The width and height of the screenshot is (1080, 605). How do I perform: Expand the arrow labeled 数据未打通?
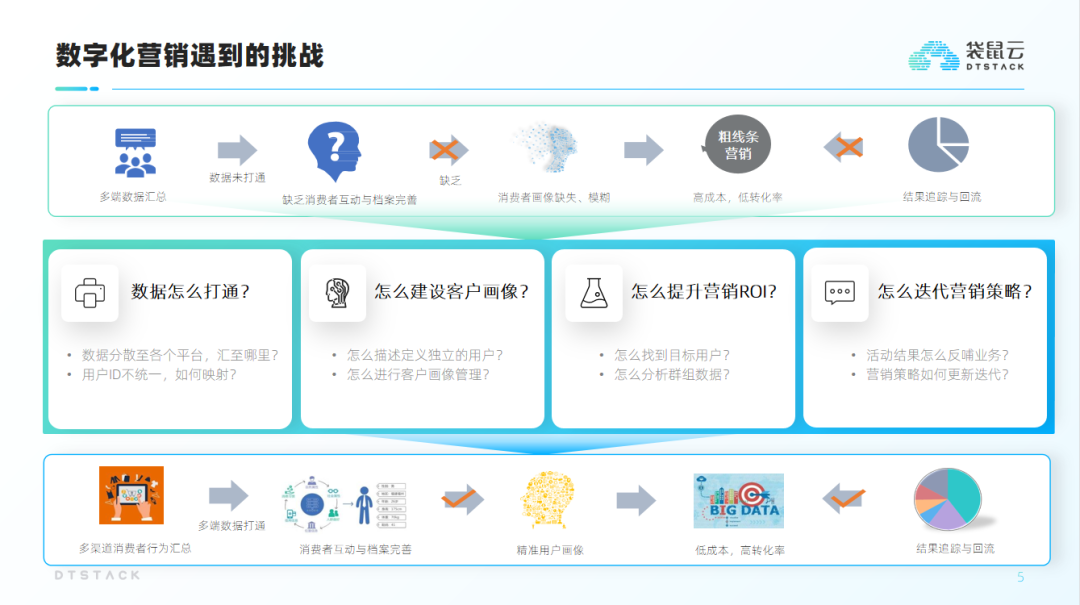tap(237, 150)
